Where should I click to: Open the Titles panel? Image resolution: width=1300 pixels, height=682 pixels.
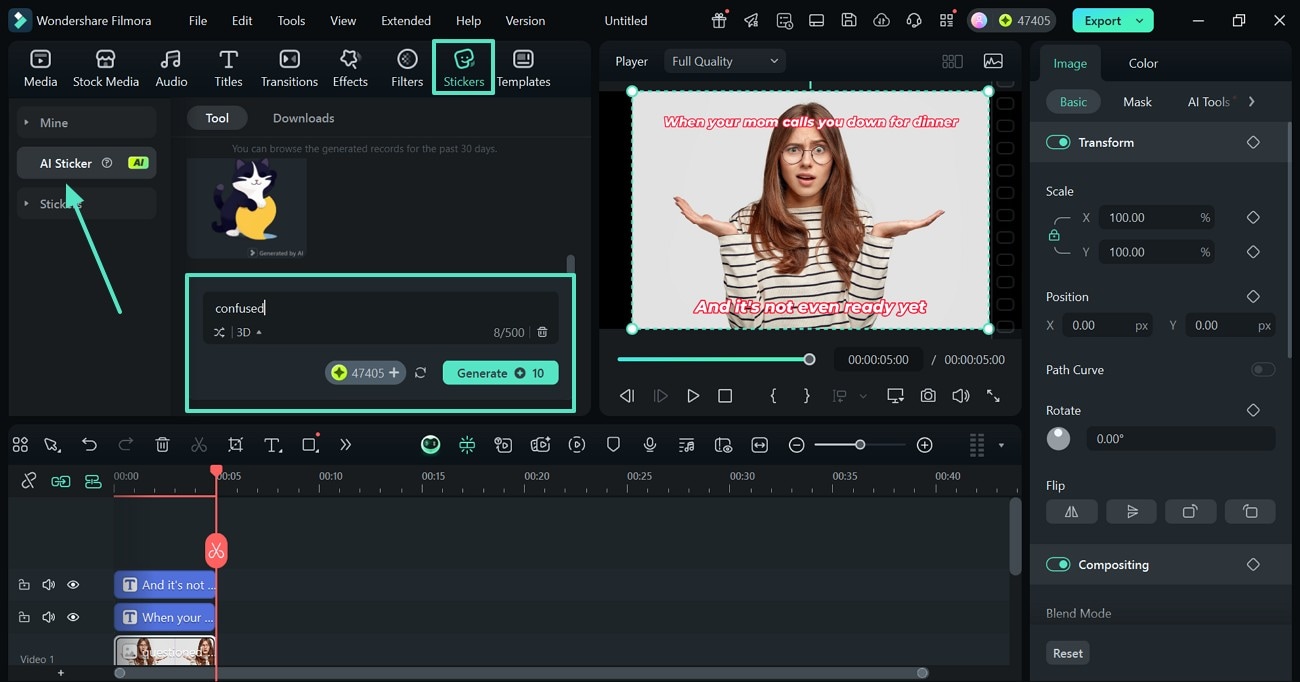pos(228,68)
